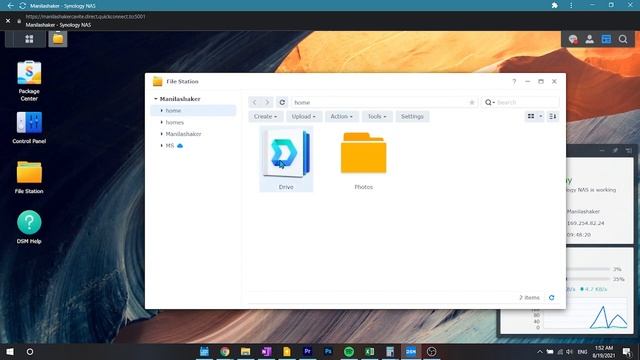
Task: Open the File Station sort options icon
Action: click(553, 116)
